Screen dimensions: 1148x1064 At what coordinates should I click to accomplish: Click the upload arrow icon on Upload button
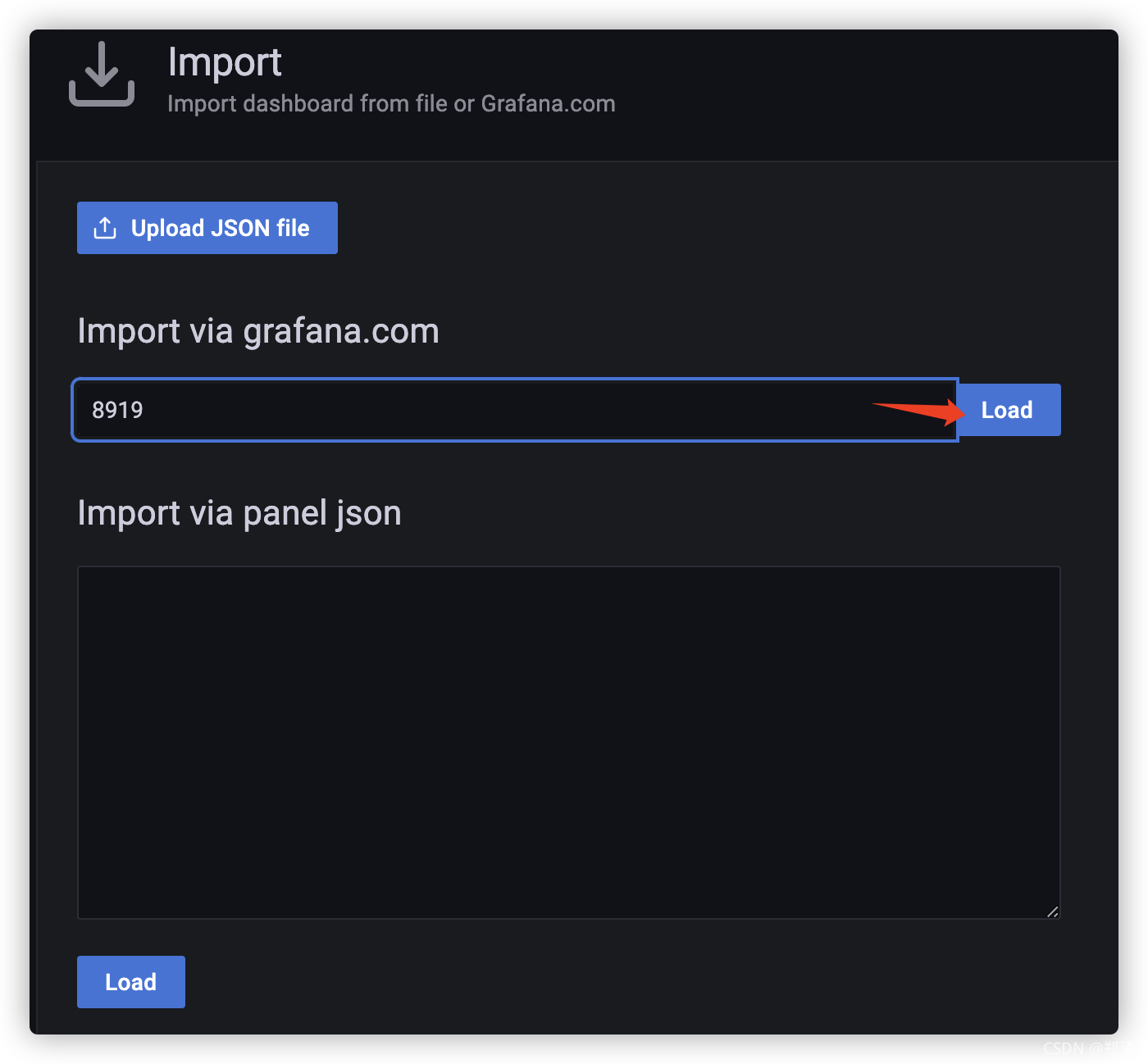(105, 228)
